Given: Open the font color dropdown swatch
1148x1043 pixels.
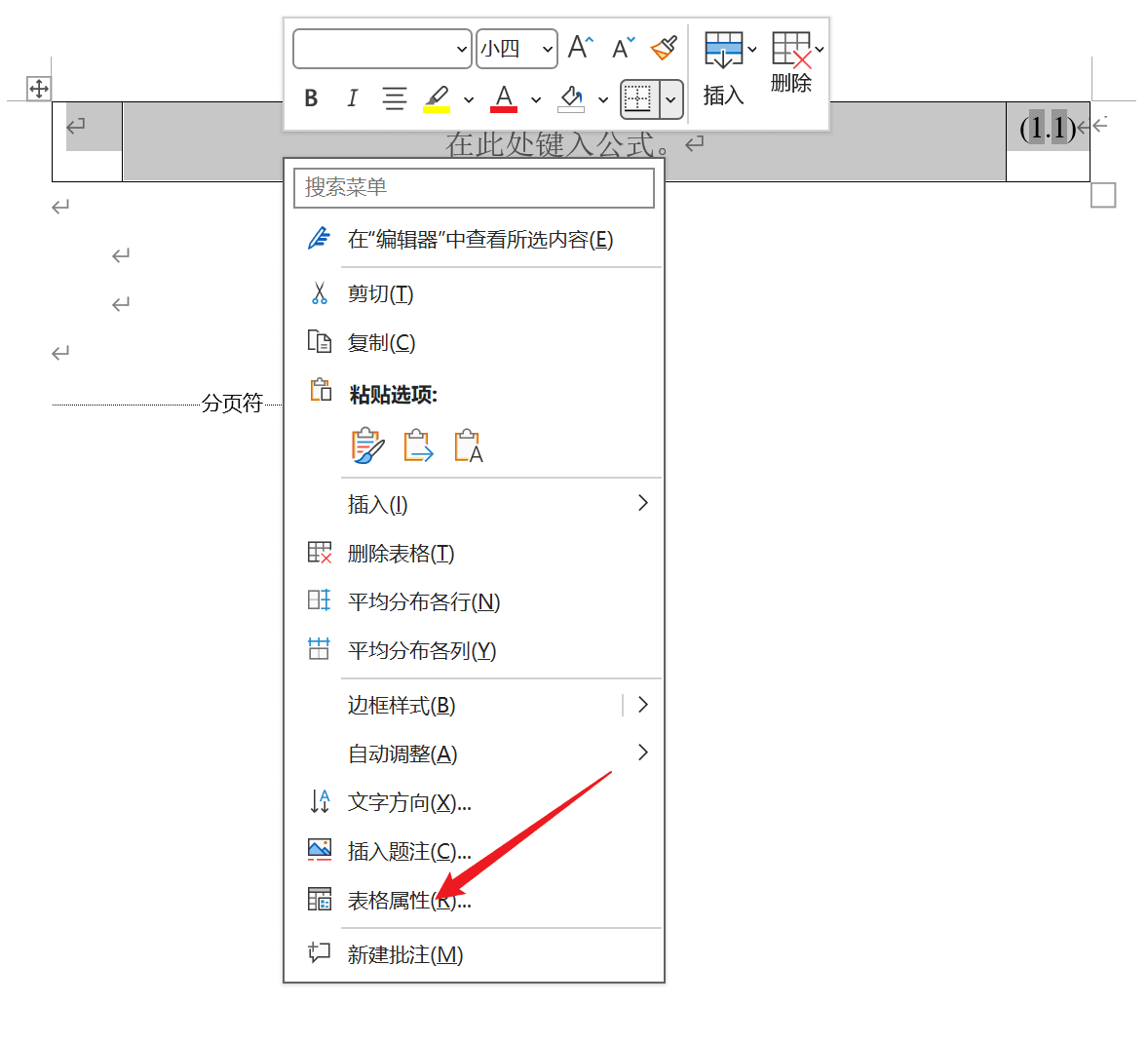Looking at the screenshot, I should coord(536,98).
